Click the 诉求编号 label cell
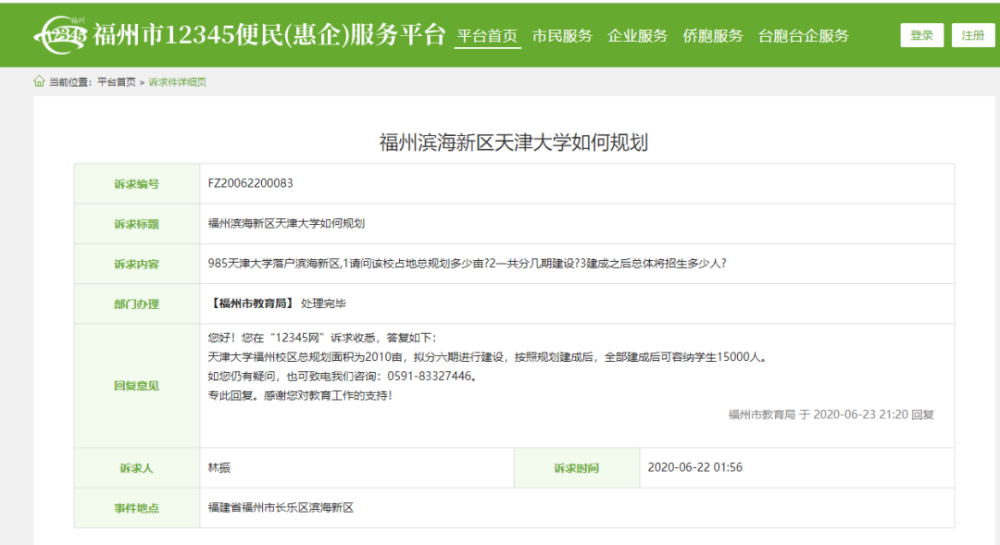Screen dimensions: 1000x545 pyautogui.click(x=137, y=184)
